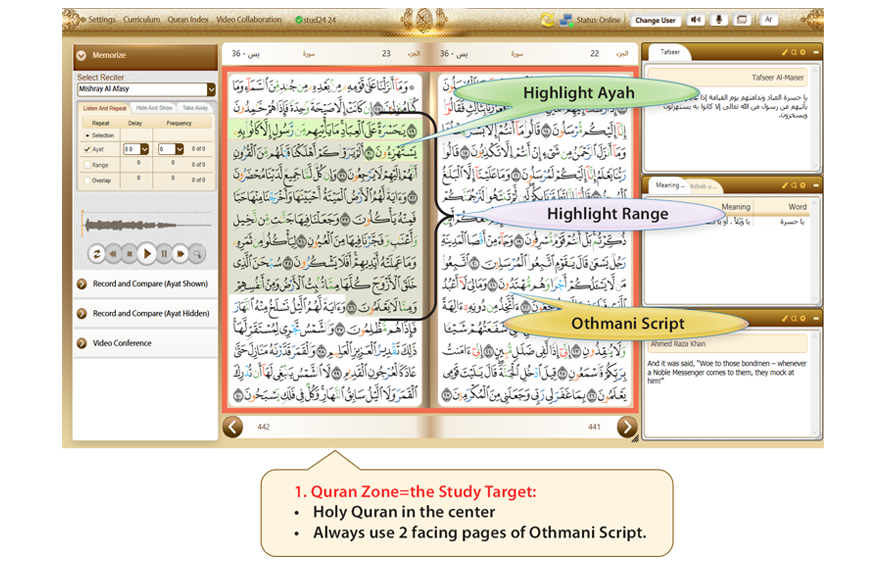Click the network status icon

(566, 20)
